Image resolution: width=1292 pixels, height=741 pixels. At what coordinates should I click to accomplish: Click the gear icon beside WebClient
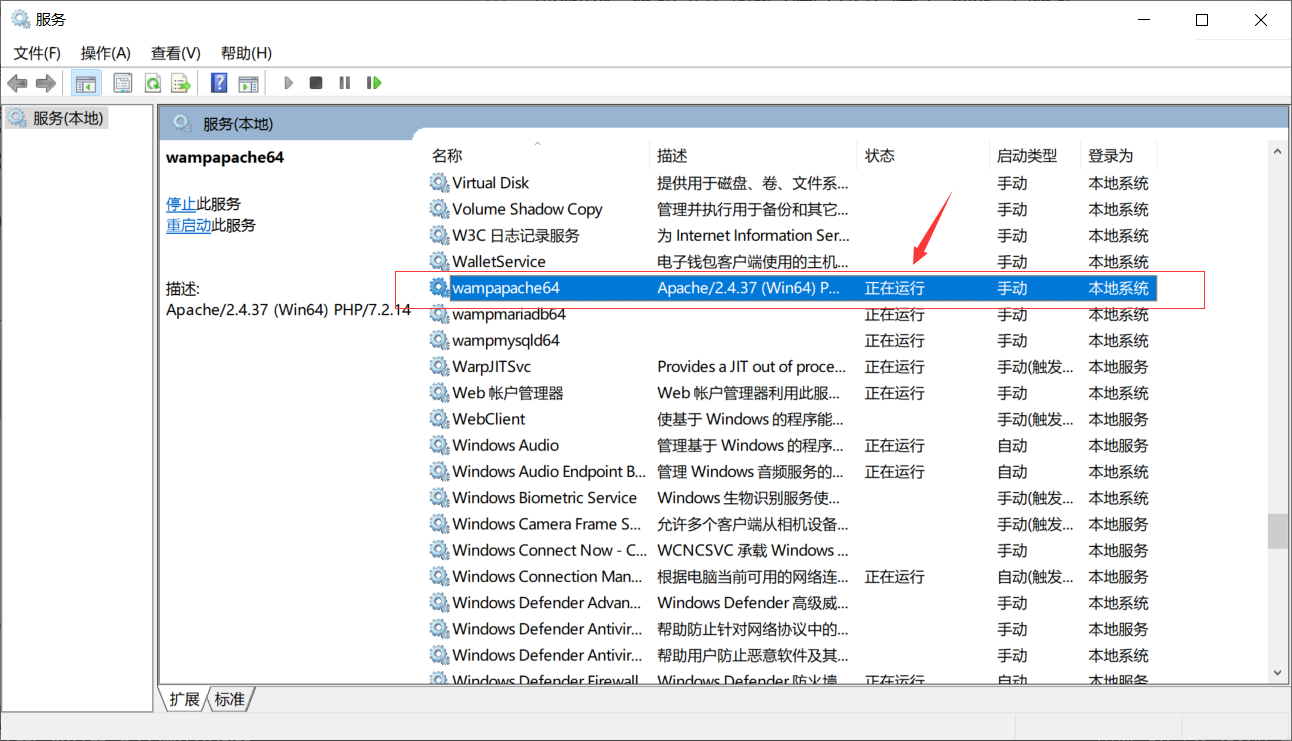pos(439,419)
